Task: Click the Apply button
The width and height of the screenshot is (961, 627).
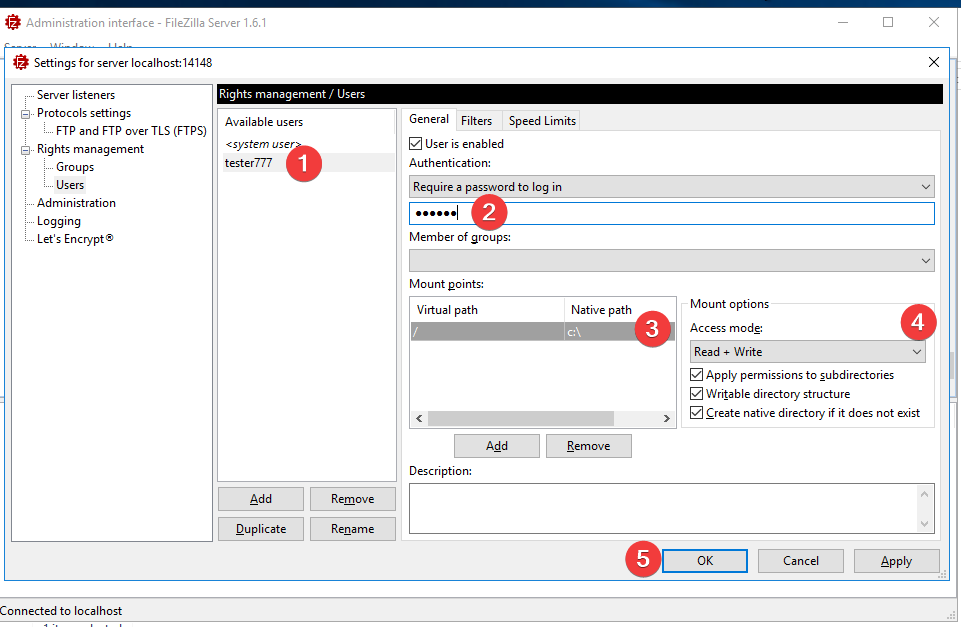Action: pos(896,561)
